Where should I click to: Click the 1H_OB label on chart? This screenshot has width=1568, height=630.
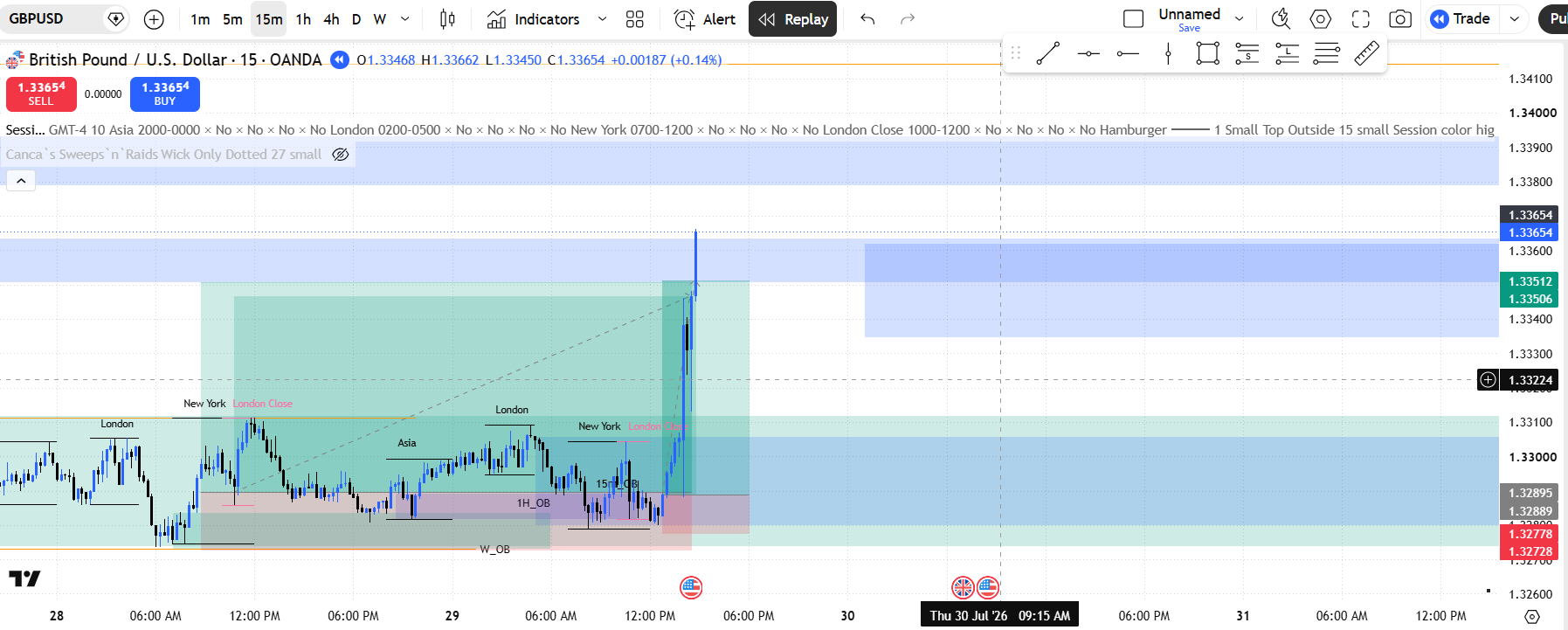533,503
